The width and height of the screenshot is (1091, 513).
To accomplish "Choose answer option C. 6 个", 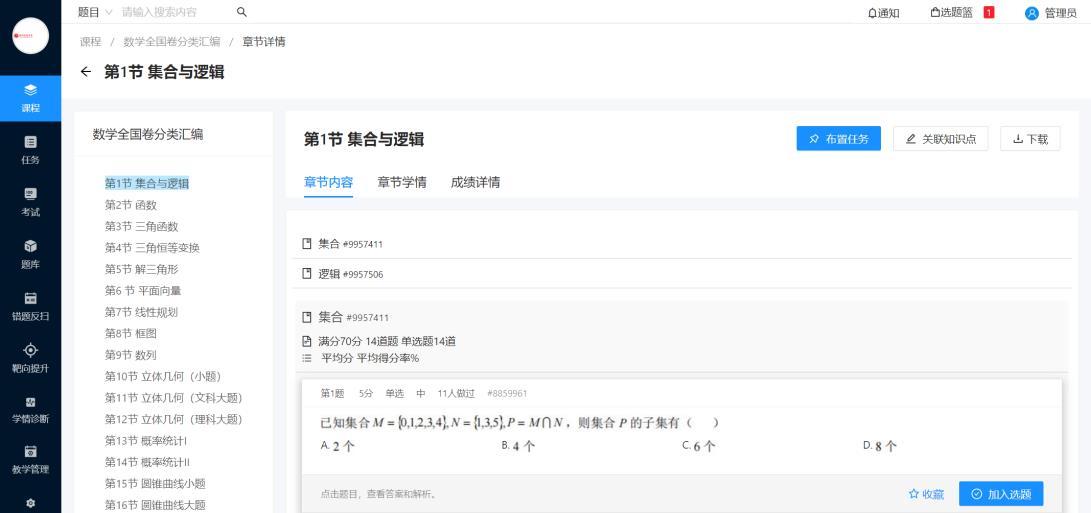I will coord(699,446).
